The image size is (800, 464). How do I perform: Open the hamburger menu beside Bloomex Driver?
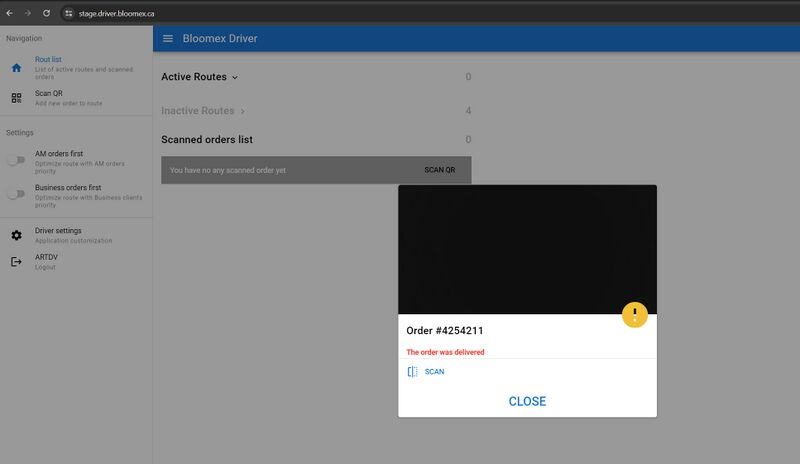(168, 39)
